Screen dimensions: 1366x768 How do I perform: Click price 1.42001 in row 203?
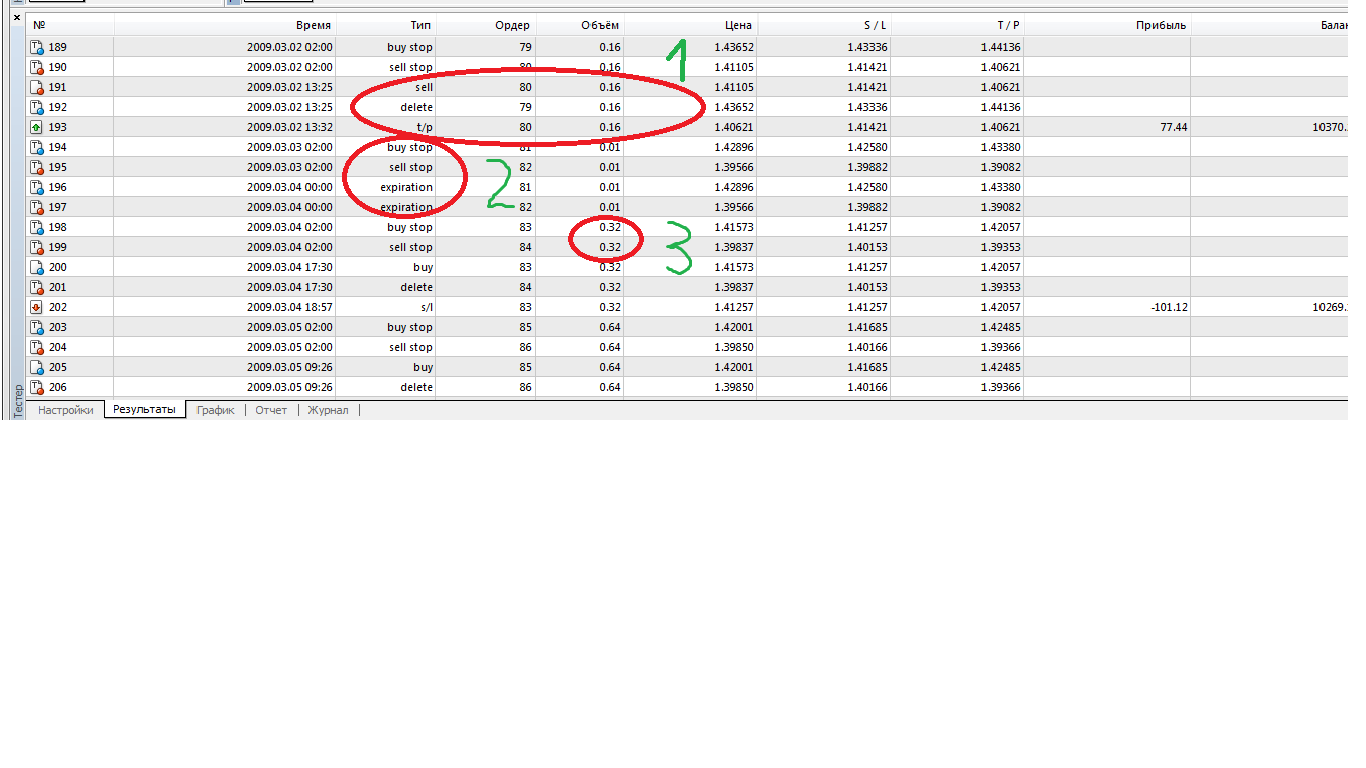click(734, 327)
